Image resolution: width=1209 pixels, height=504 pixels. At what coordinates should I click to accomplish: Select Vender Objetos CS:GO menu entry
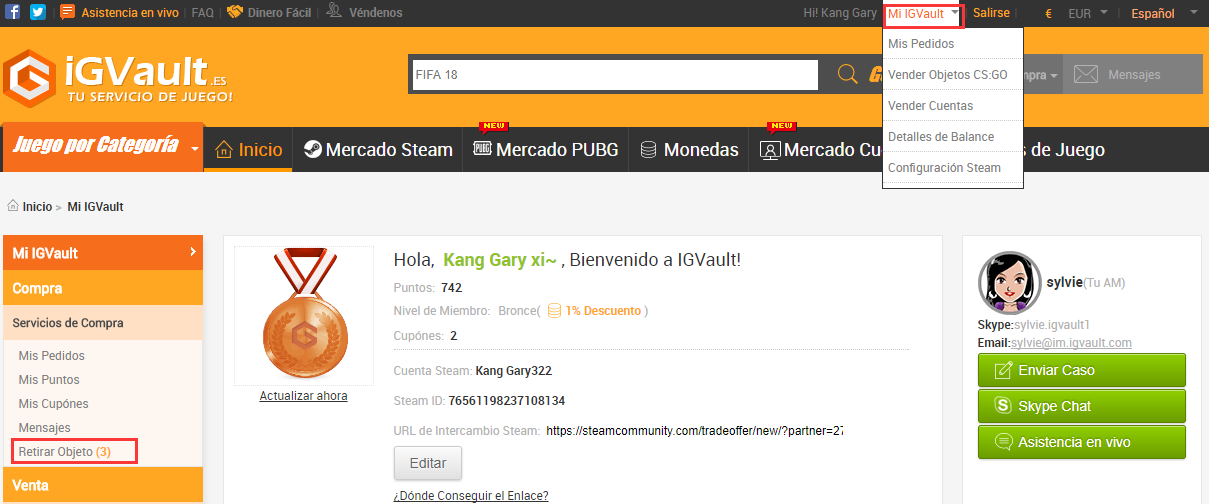tap(948, 75)
